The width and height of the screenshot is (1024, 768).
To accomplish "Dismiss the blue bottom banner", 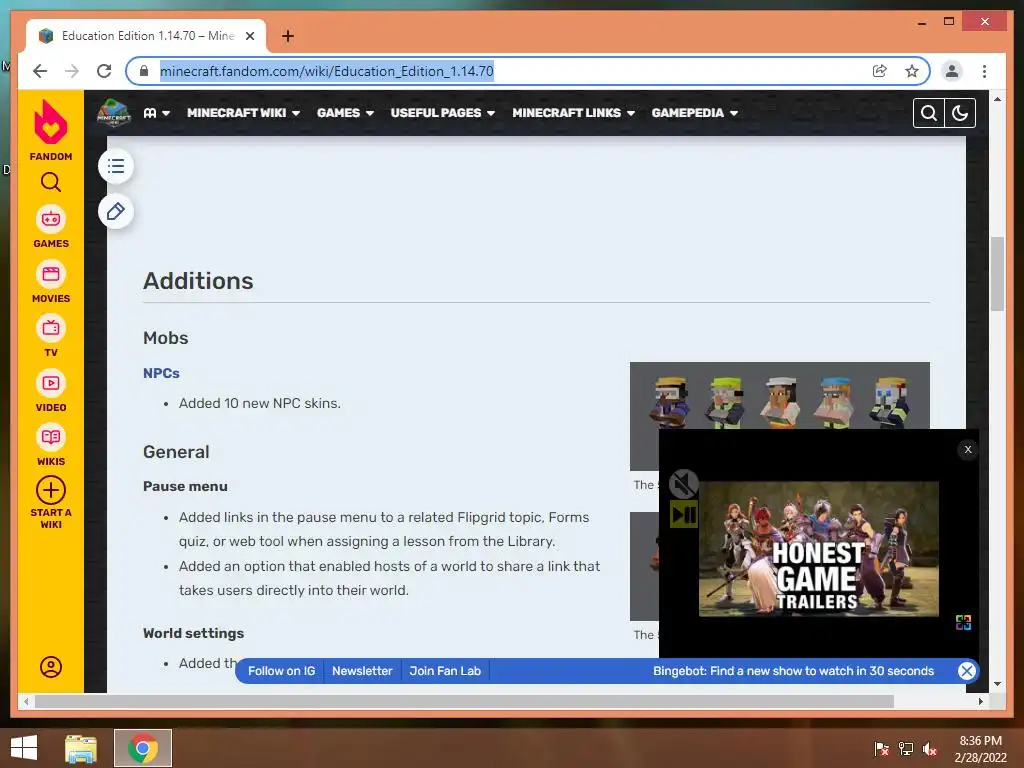I will pos(967,671).
